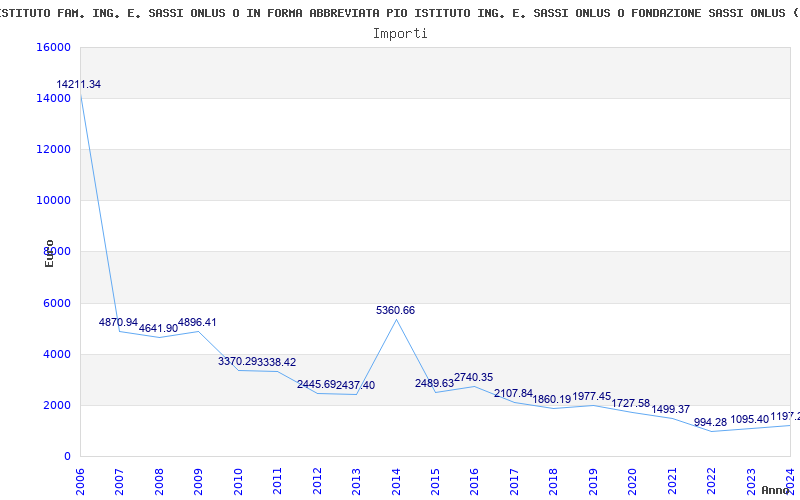Click the 2489.63 value label
Image resolution: width=800 pixels, height=500 pixels.
pyautogui.click(x=434, y=383)
